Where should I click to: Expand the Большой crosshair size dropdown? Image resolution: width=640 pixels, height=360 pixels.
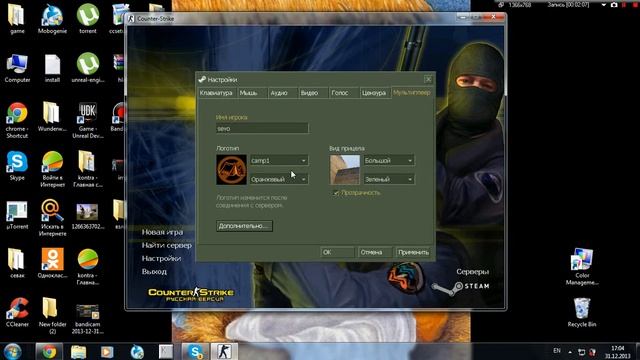[x=389, y=160]
